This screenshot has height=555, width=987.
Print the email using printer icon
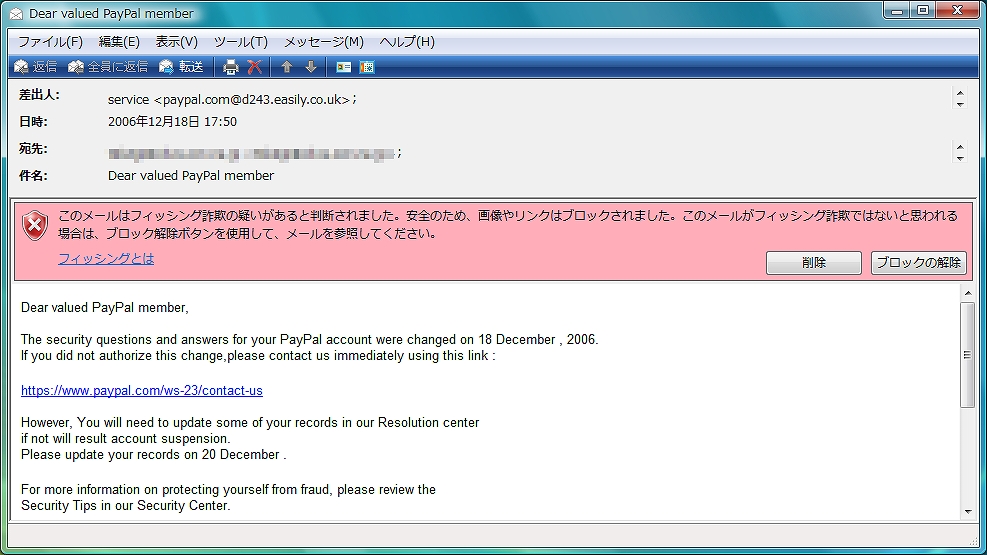point(231,67)
